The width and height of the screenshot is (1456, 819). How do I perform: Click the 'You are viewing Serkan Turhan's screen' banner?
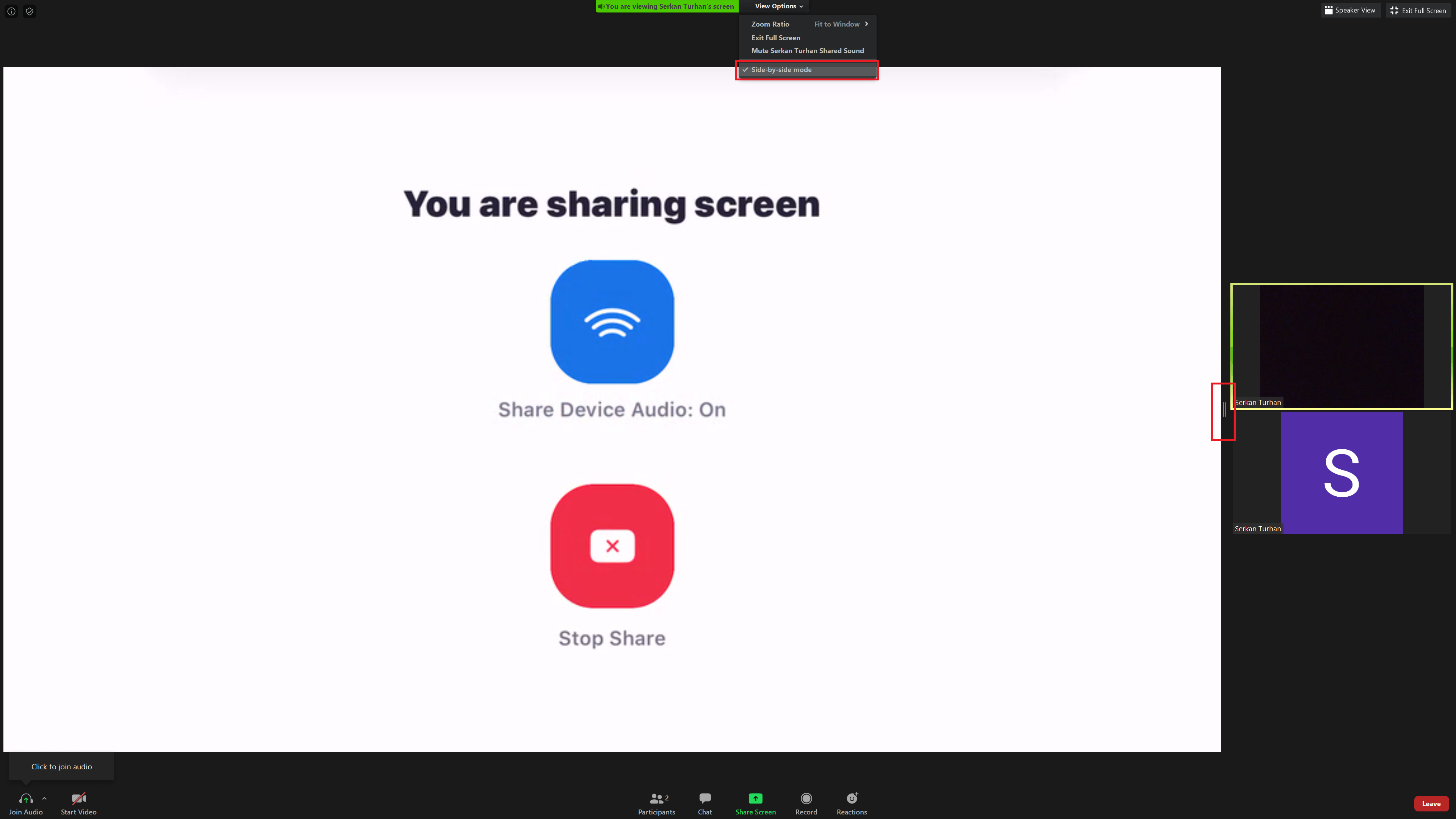(667, 6)
